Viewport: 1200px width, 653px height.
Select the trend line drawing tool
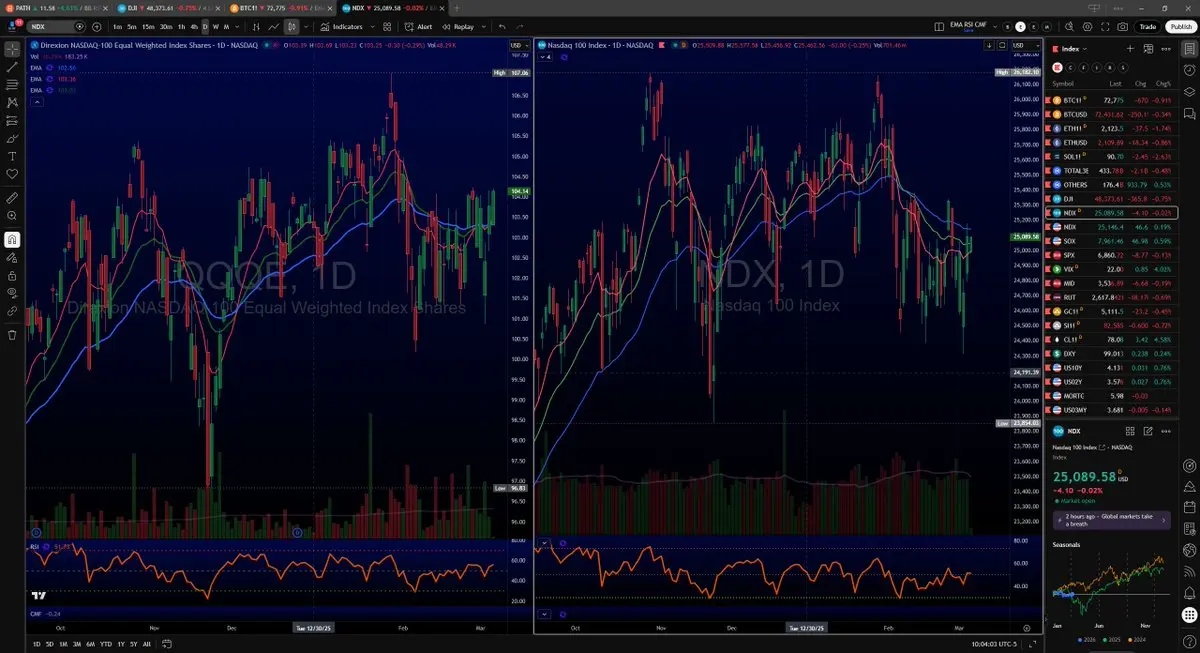(12, 66)
